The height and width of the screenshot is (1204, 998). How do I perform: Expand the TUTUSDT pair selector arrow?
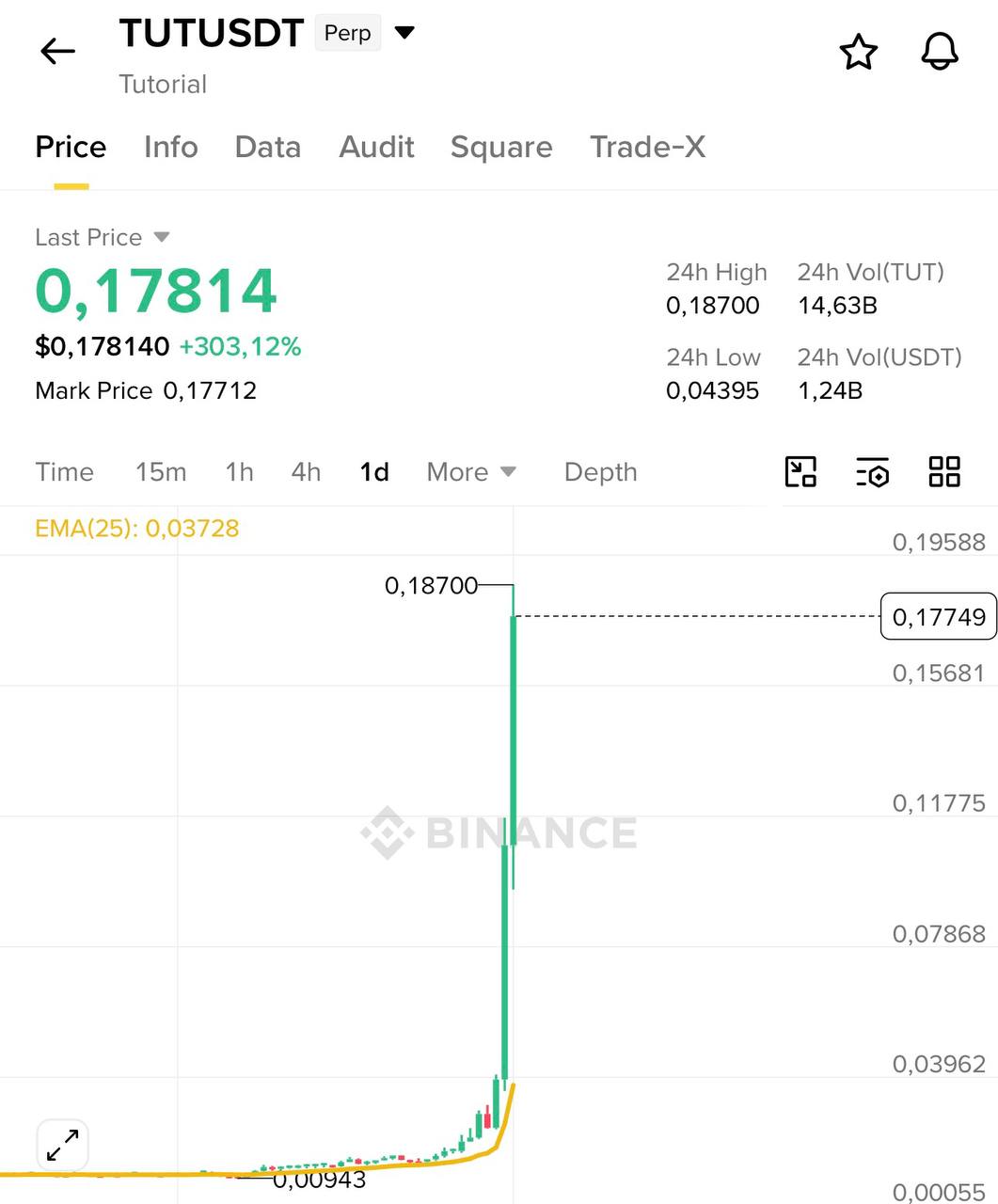tap(404, 33)
